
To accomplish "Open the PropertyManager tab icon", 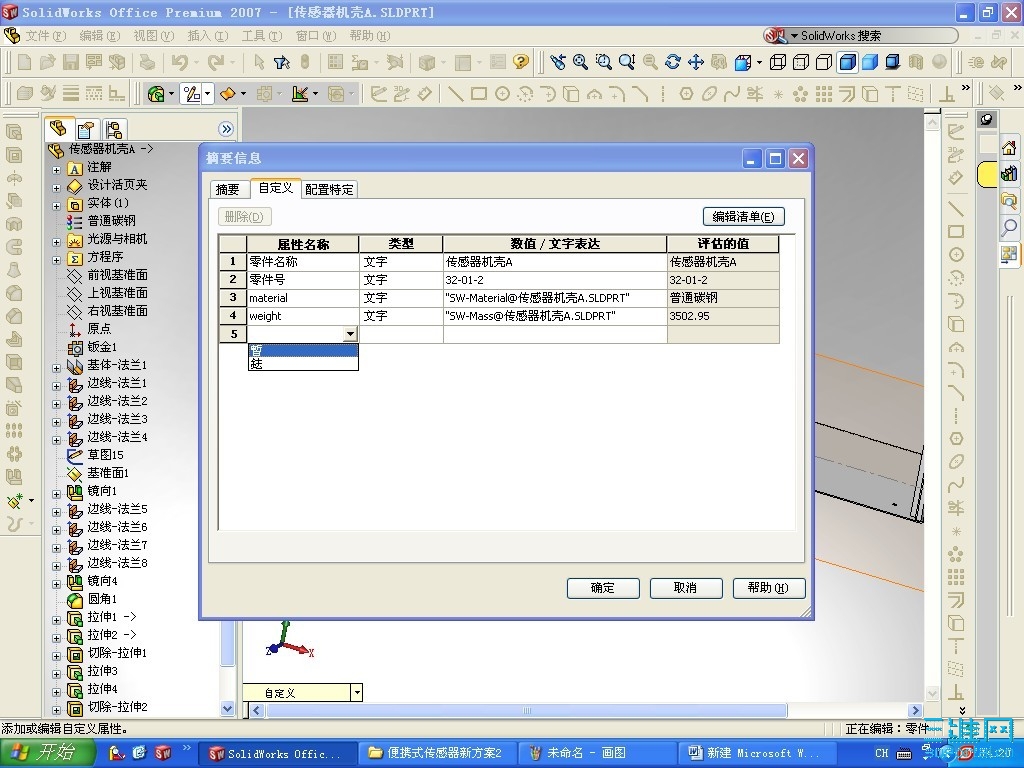I will [86, 129].
